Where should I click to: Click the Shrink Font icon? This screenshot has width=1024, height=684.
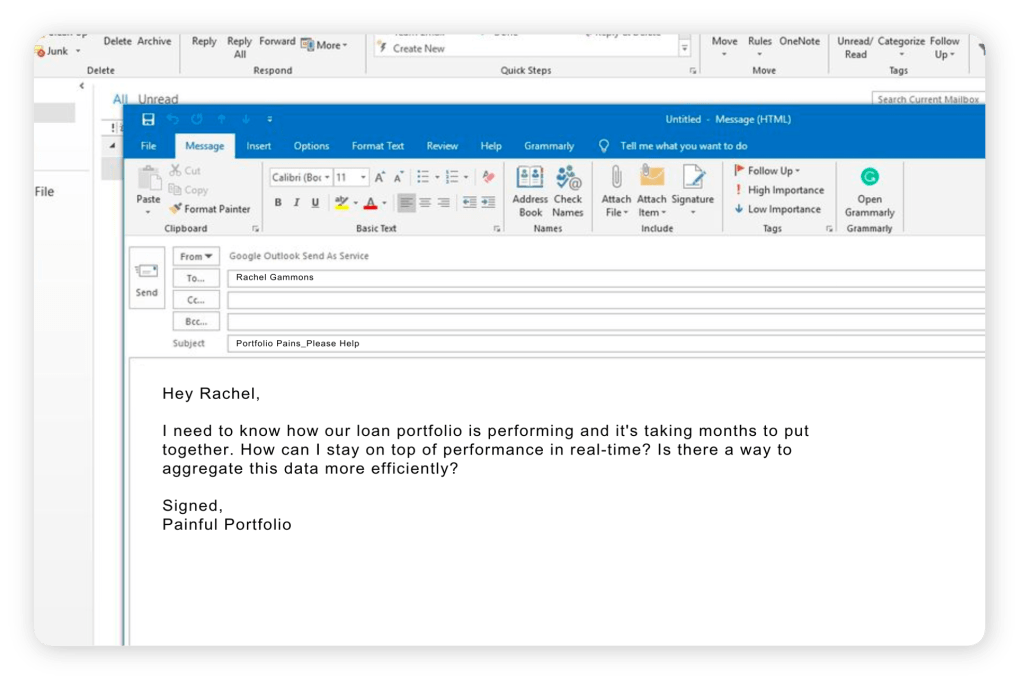coord(398,178)
